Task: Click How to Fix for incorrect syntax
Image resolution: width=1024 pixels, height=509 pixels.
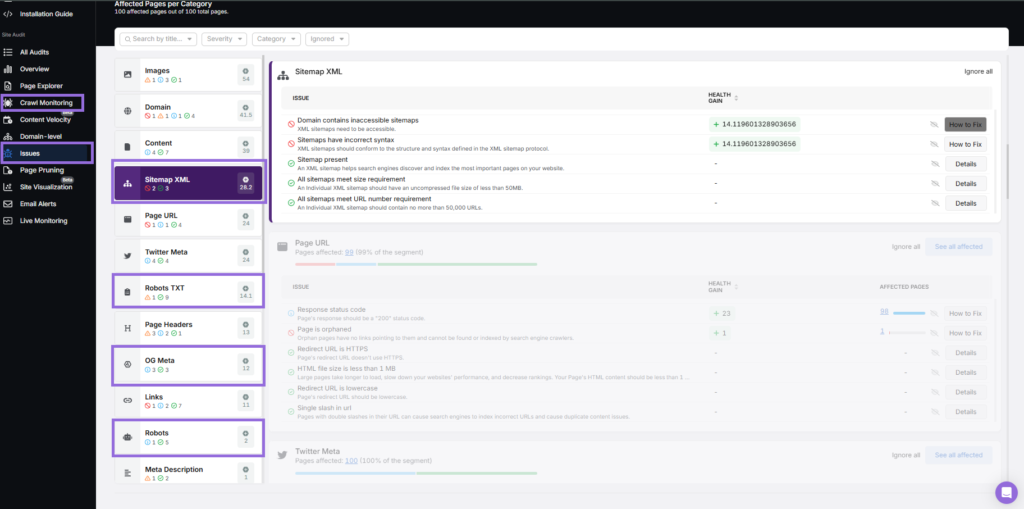Action: 965,144
